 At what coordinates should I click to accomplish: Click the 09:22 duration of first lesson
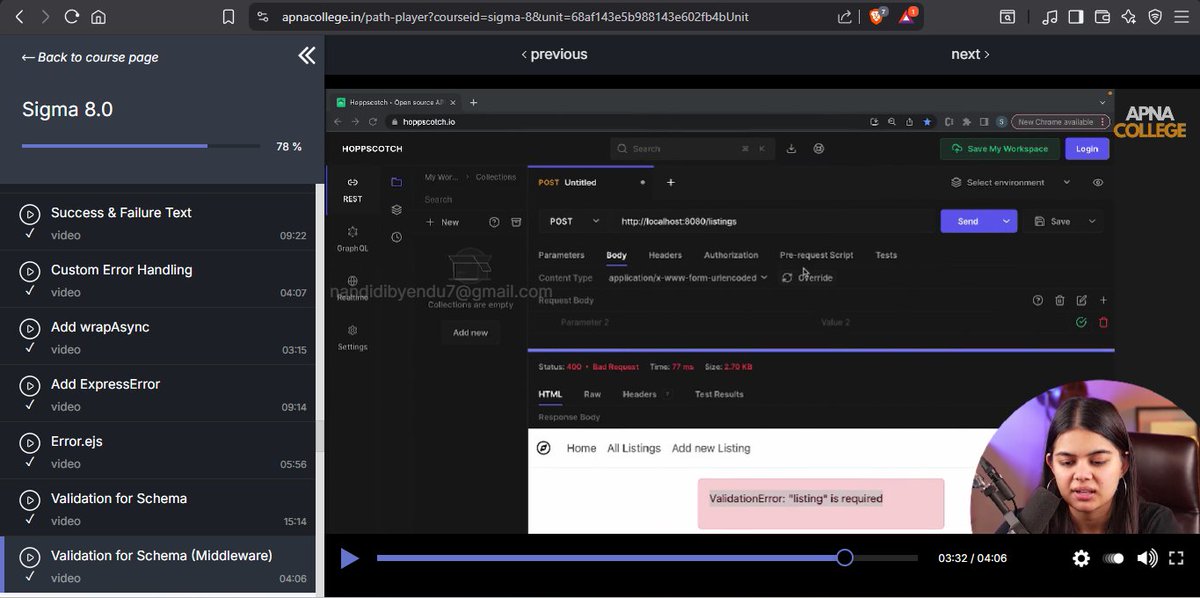point(293,236)
